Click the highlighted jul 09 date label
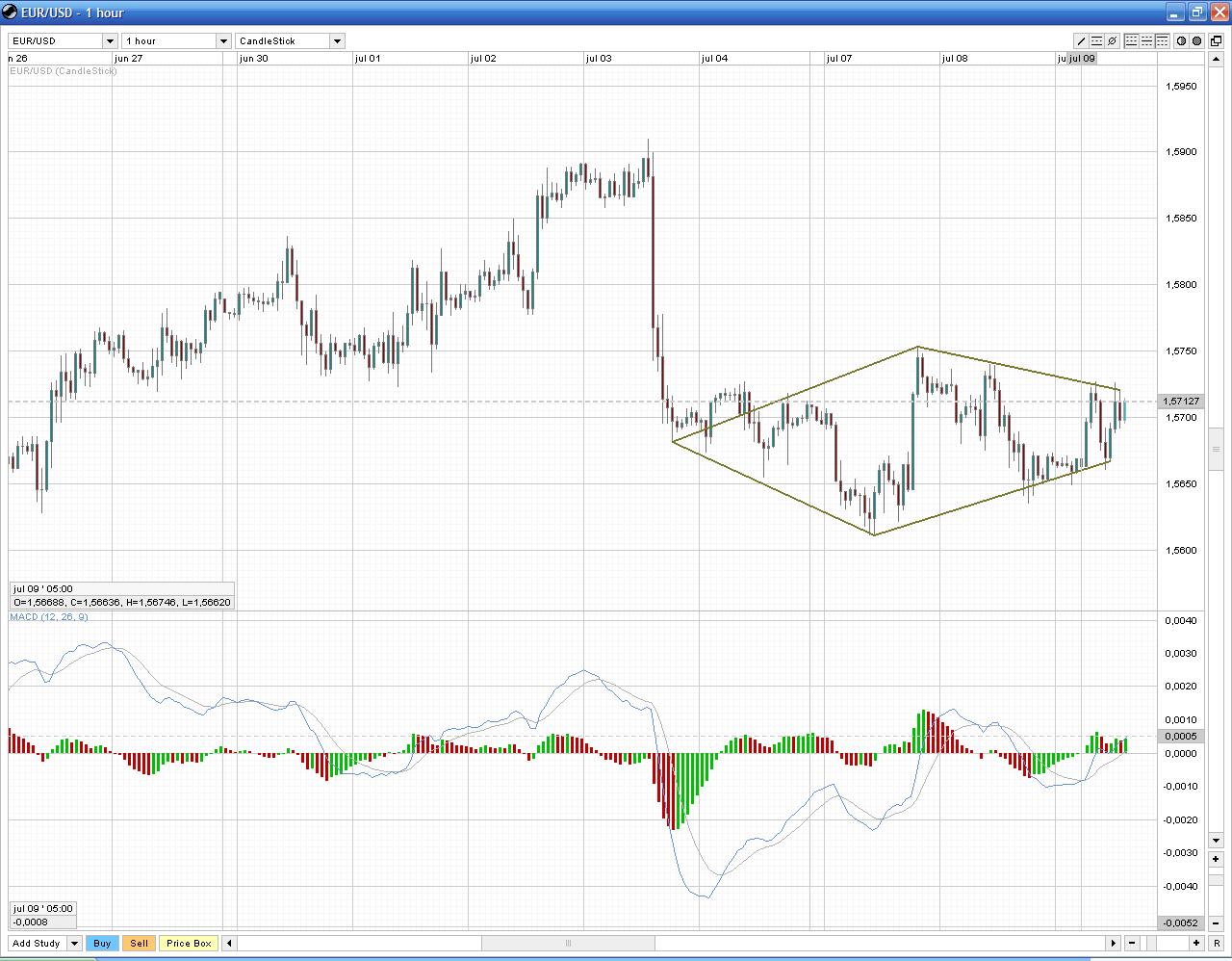Viewport: 1232px width, 961px height. point(1083,59)
